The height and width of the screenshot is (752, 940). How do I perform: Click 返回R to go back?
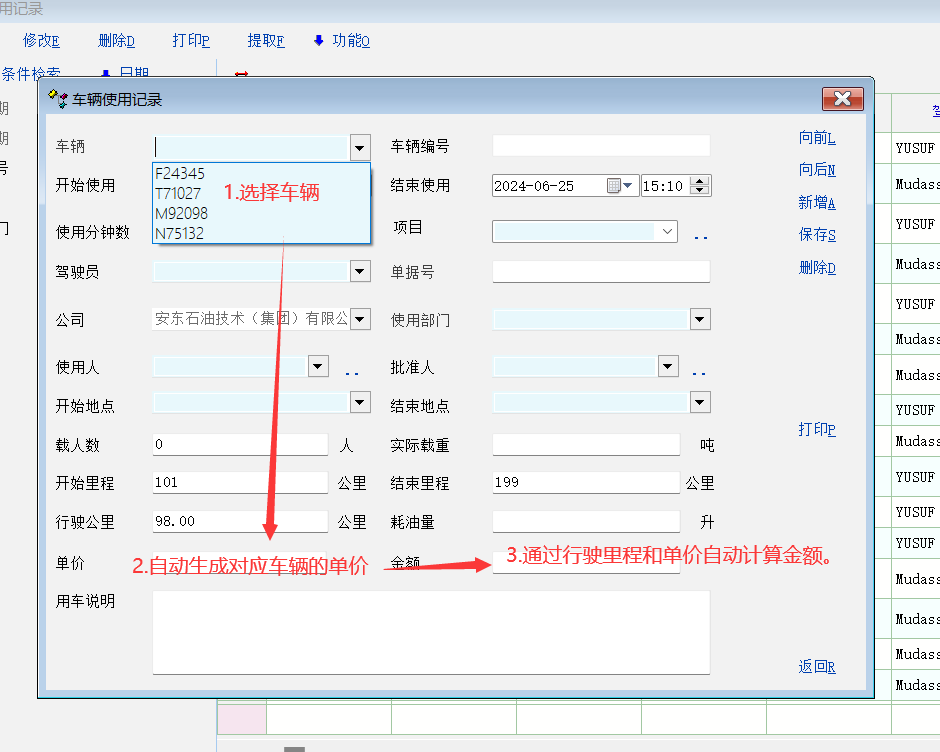pos(817,667)
